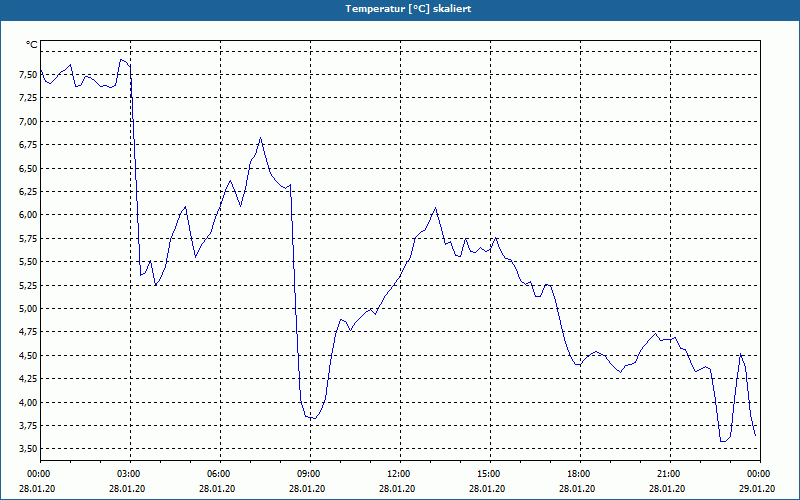Select the 7,00 y-axis value
This screenshot has width=800, height=500.
(x=28, y=121)
